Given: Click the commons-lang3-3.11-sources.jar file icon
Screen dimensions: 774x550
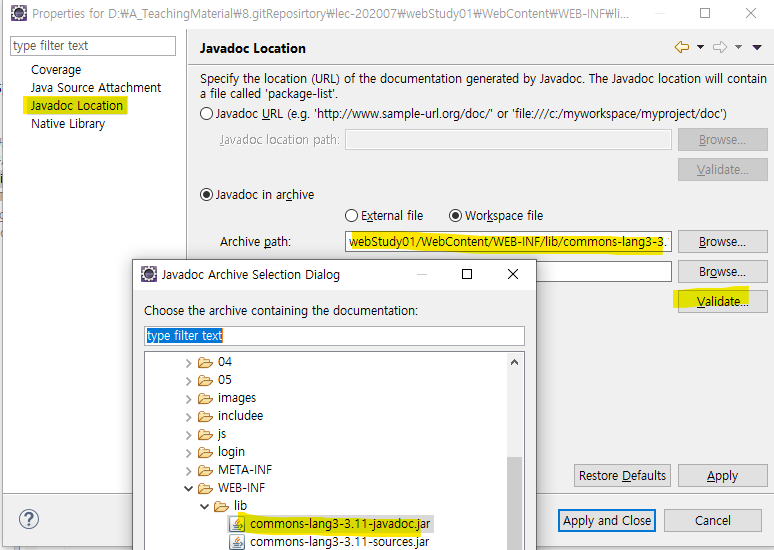Looking at the screenshot, I should pos(237,542).
